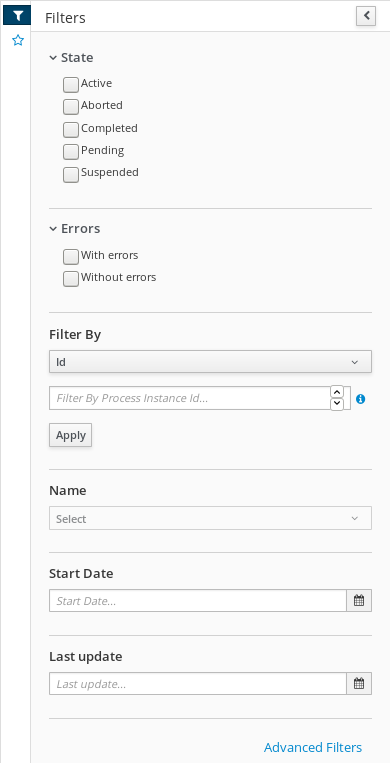Open the Filters funnel tab
Viewport: 390px width, 763px height.
click(x=18, y=16)
